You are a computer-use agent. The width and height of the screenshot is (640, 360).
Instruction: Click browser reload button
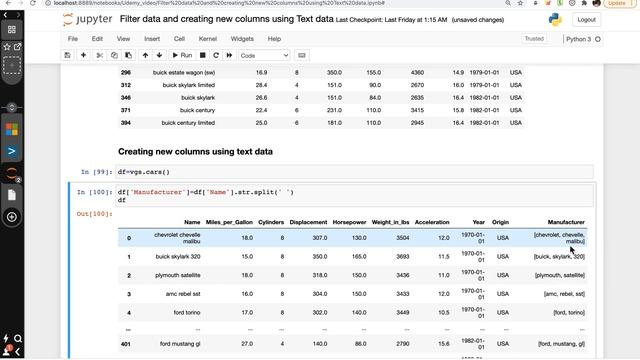click(x=33, y=3)
